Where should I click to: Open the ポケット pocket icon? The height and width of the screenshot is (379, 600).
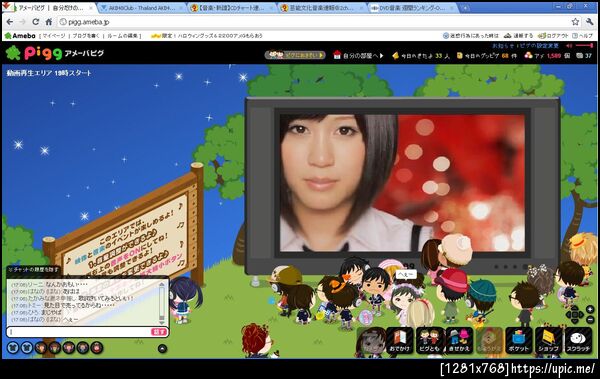pyautogui.click(x=518, y=340)
